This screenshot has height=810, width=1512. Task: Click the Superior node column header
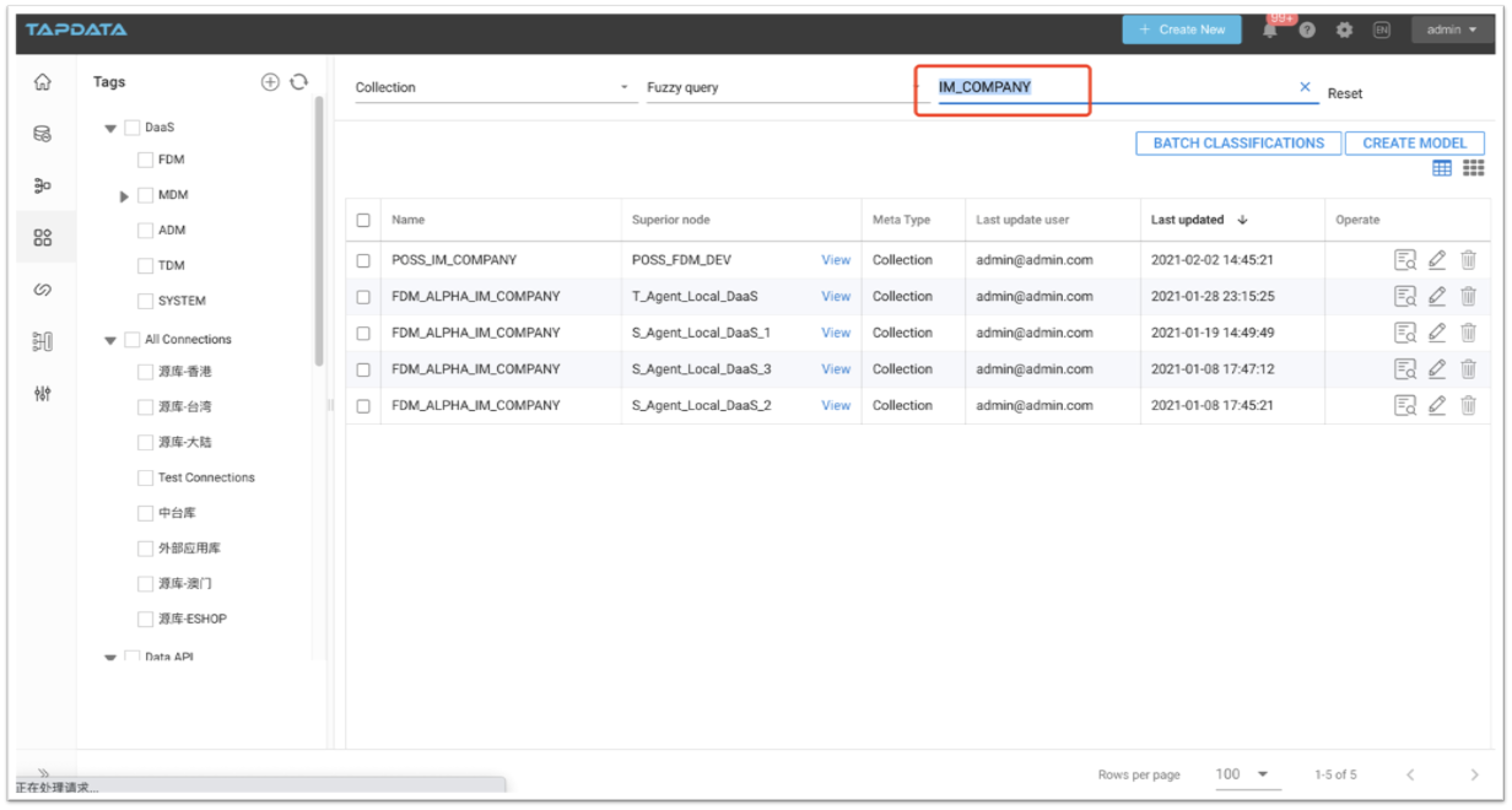pyautogui.click(x=671, y=220)
